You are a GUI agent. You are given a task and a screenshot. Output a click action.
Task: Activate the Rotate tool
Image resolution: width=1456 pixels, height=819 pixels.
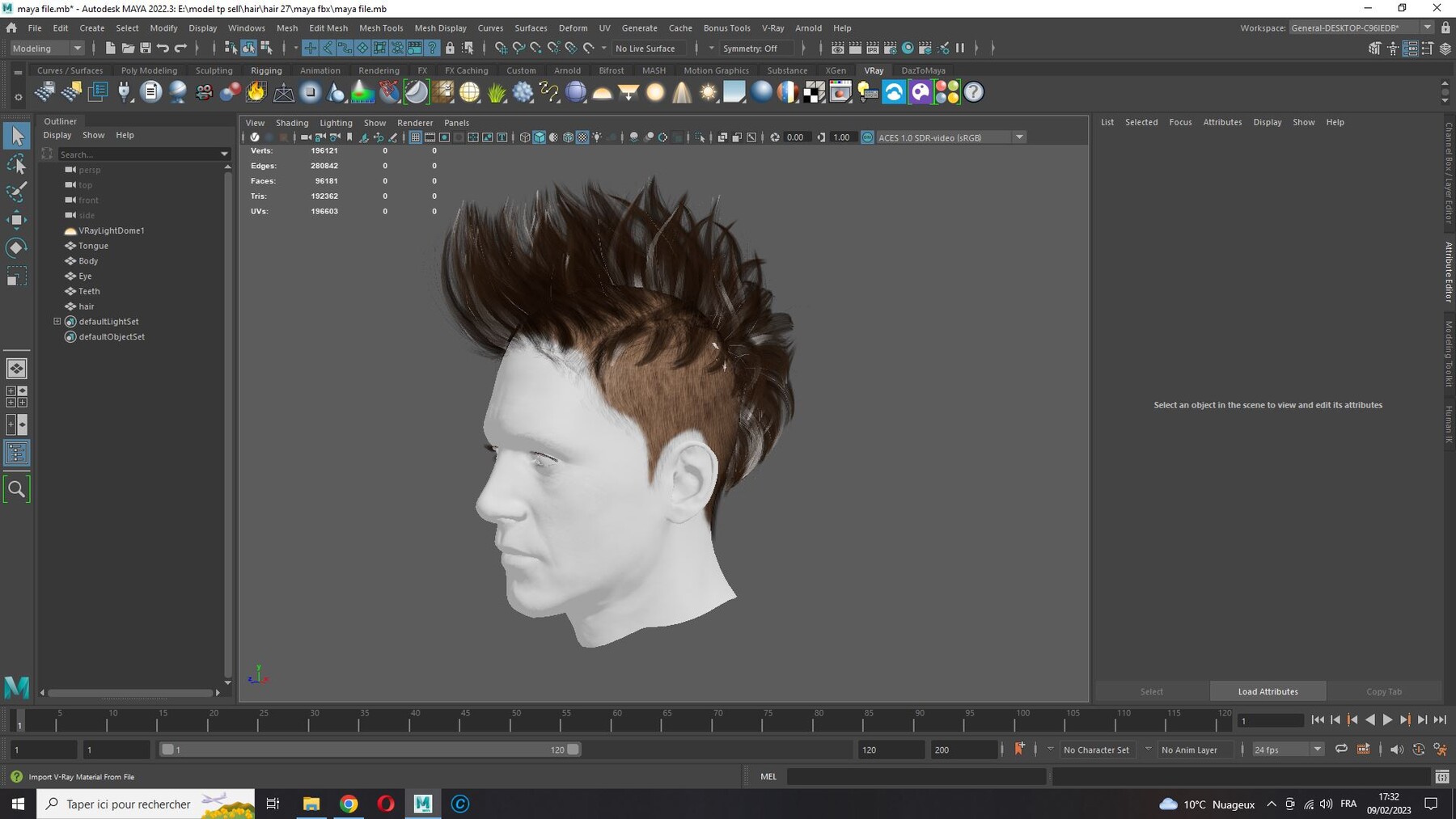point(17,247)
